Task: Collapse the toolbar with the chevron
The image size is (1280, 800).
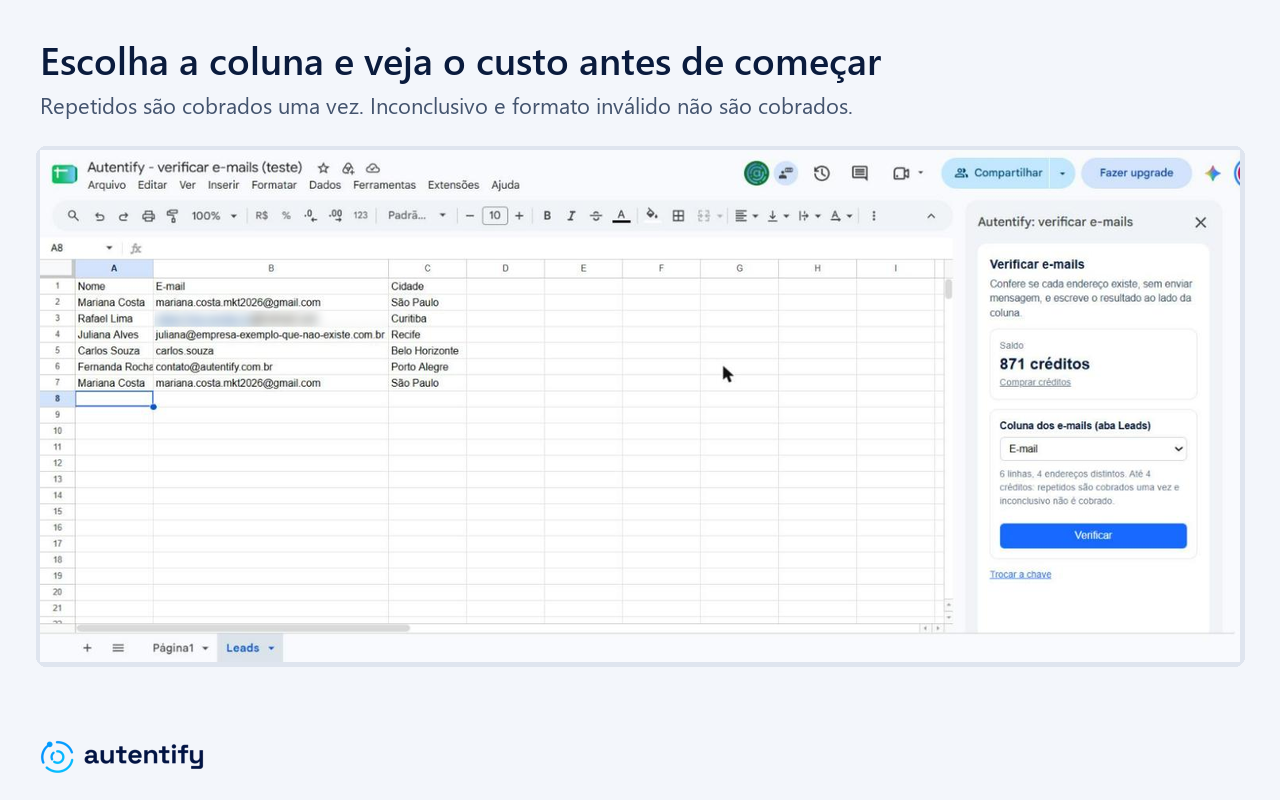Action: [x=931, y=215]
